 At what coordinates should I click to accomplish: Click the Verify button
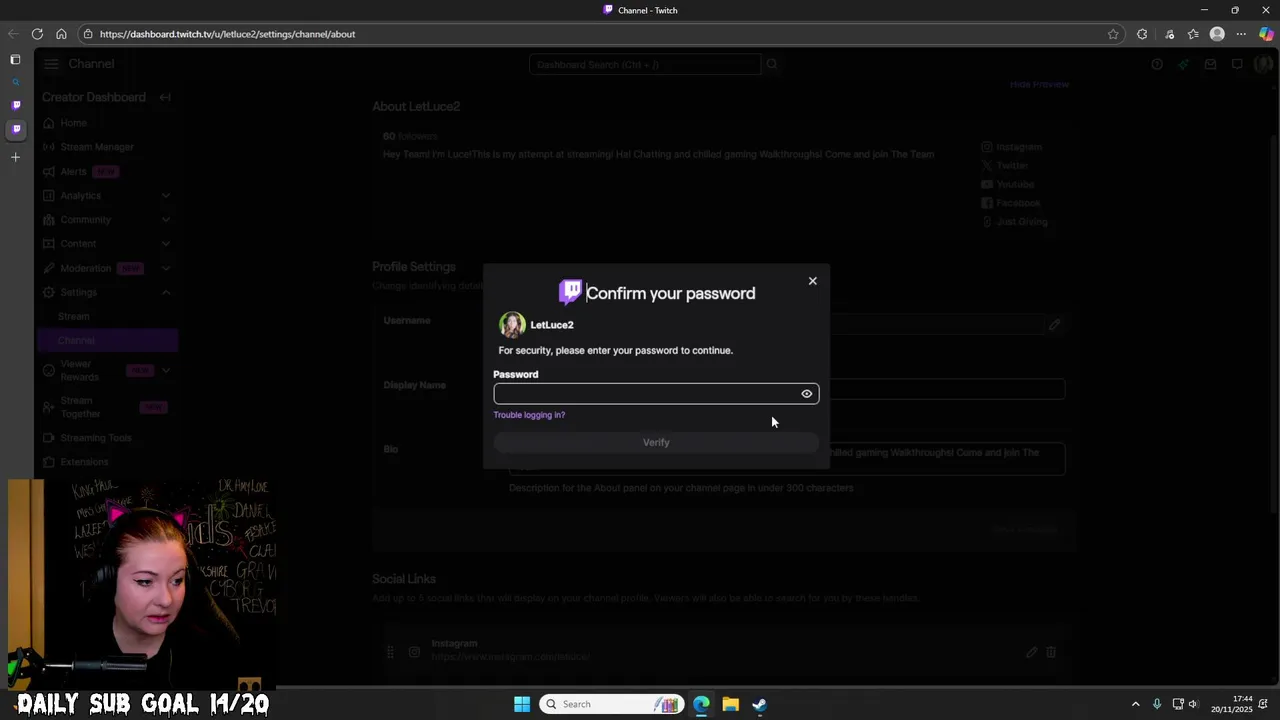656,442
